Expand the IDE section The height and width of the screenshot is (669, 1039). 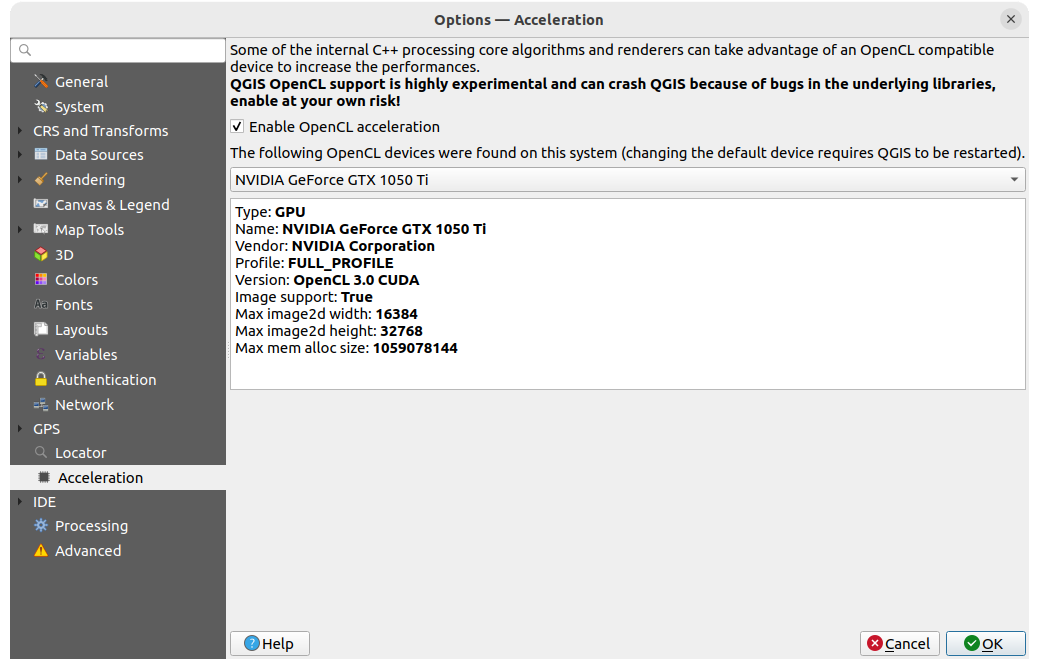[19, 501]
